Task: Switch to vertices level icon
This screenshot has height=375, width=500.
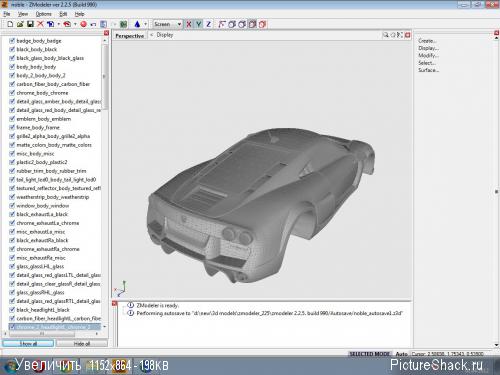Action: point(222,24)
